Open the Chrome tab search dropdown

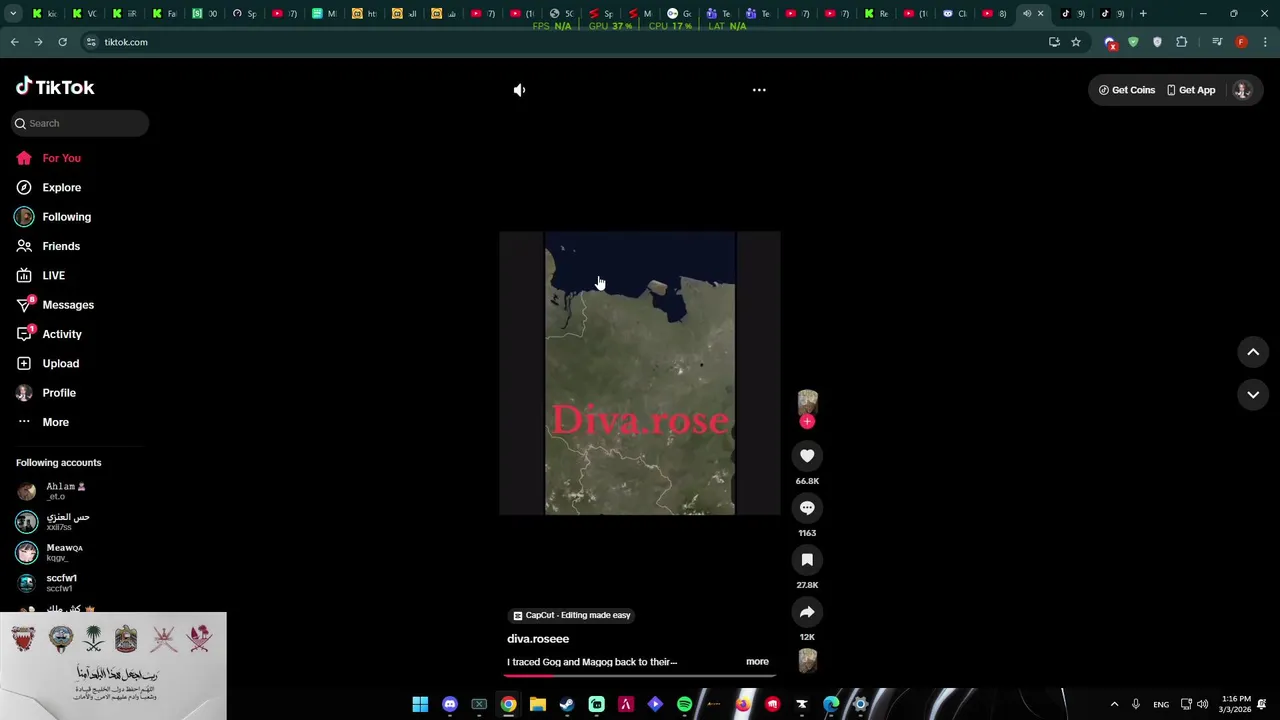tap(13, 14)
